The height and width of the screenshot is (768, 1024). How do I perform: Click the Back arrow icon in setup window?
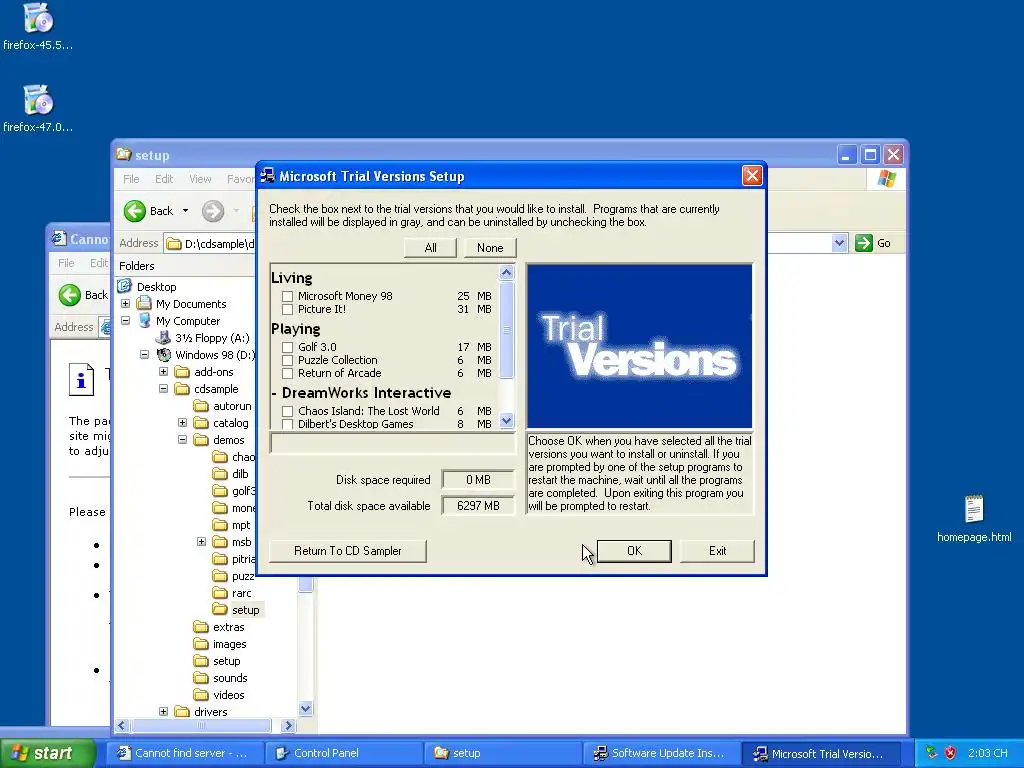click(x=135, y=211)
